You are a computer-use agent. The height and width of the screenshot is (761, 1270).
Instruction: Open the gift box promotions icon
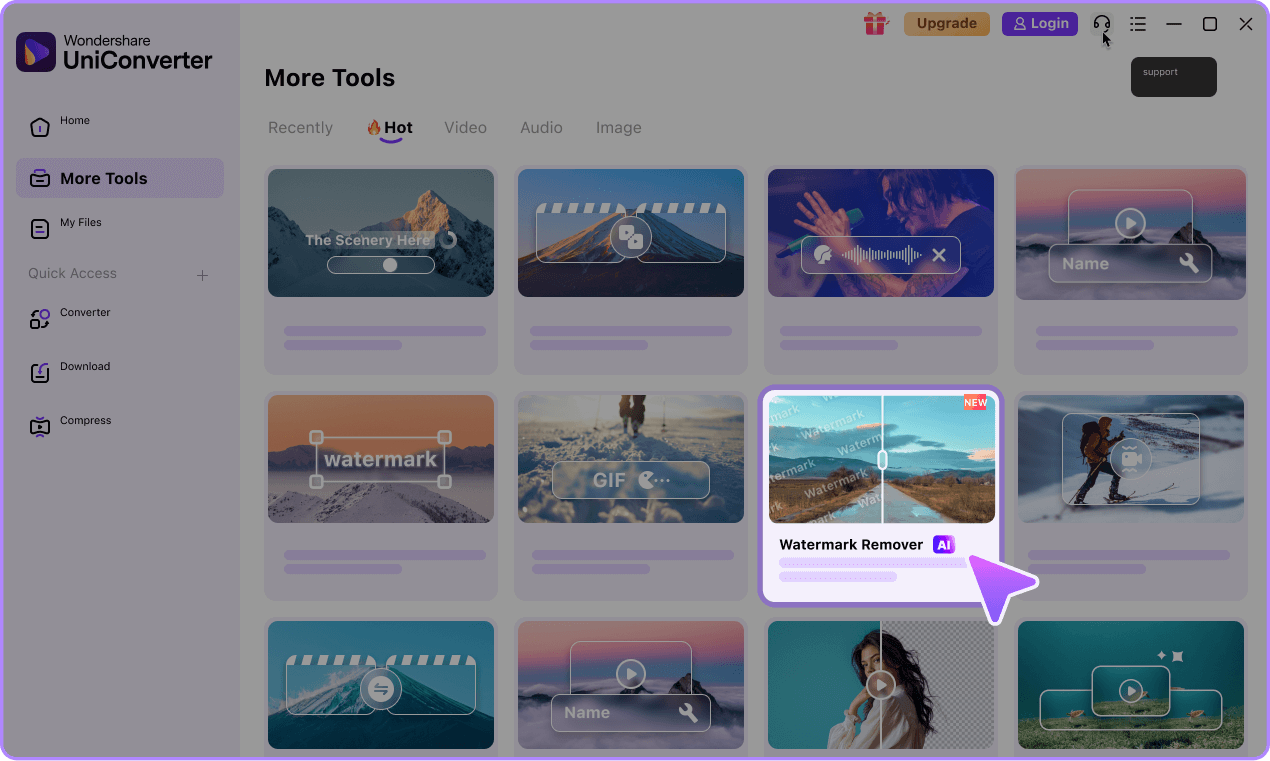pos(876,23)
